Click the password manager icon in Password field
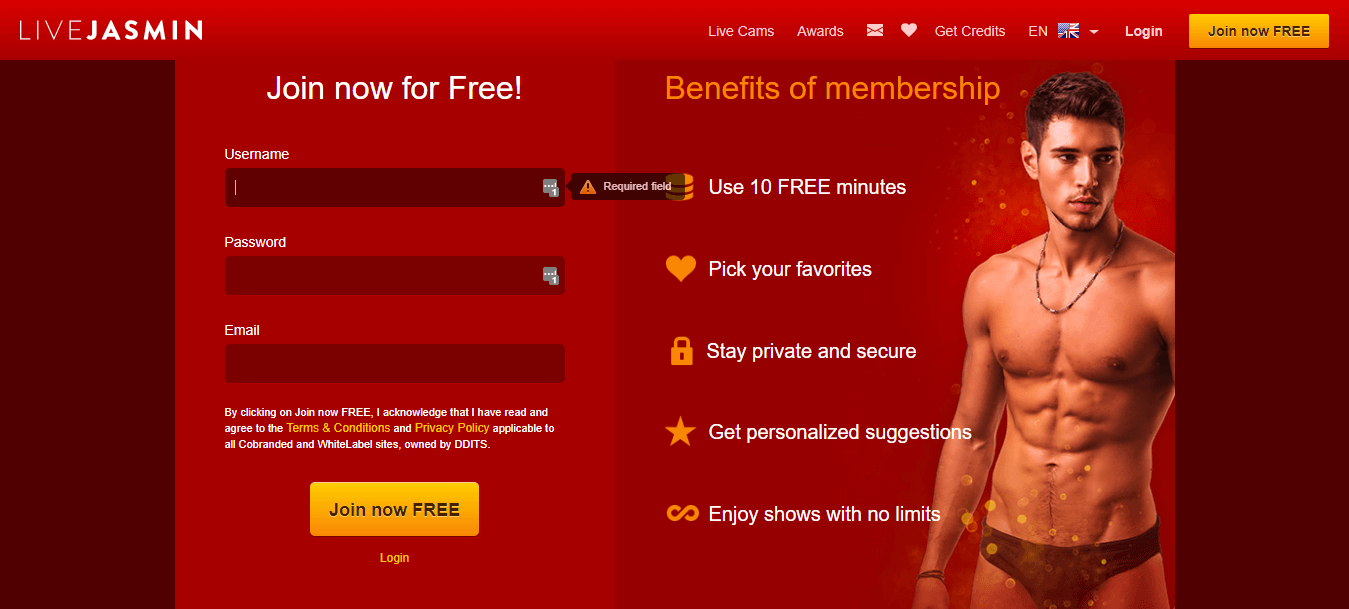The height and width of the screenshot is (609, 1349). click(x=550, y=275)
